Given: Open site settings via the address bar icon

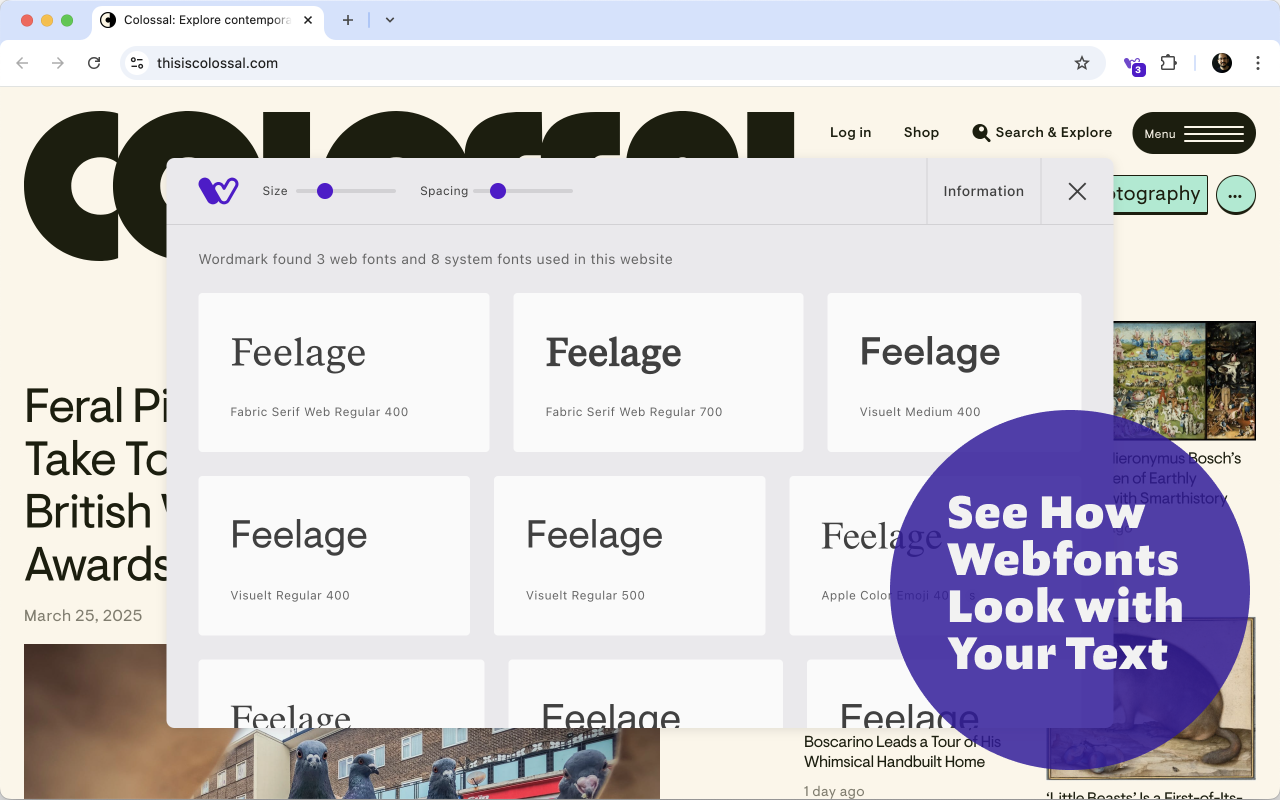Looking at the screenshot, I should (135, 62).
